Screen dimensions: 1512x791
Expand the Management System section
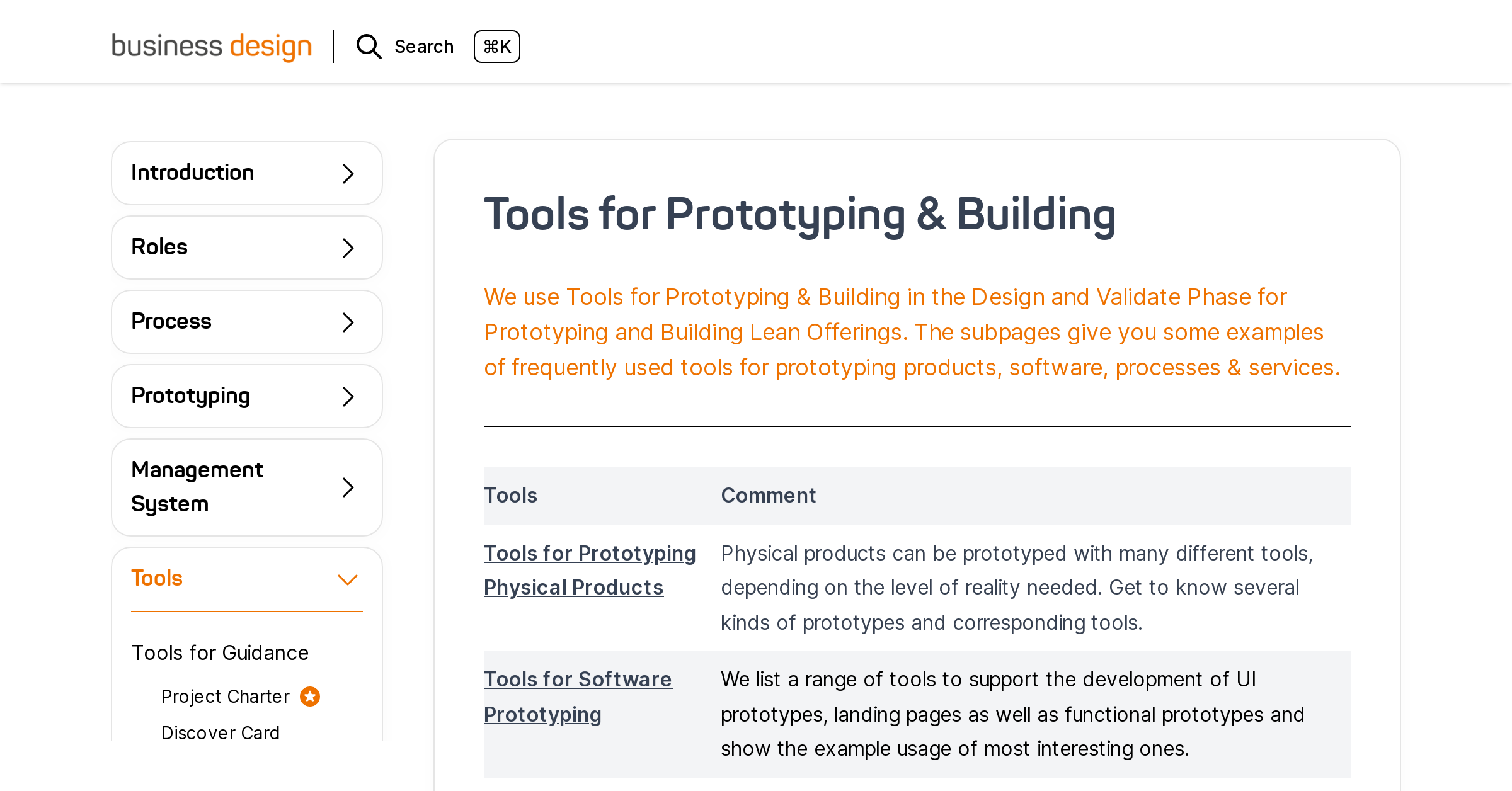click(x=347, y=487)
